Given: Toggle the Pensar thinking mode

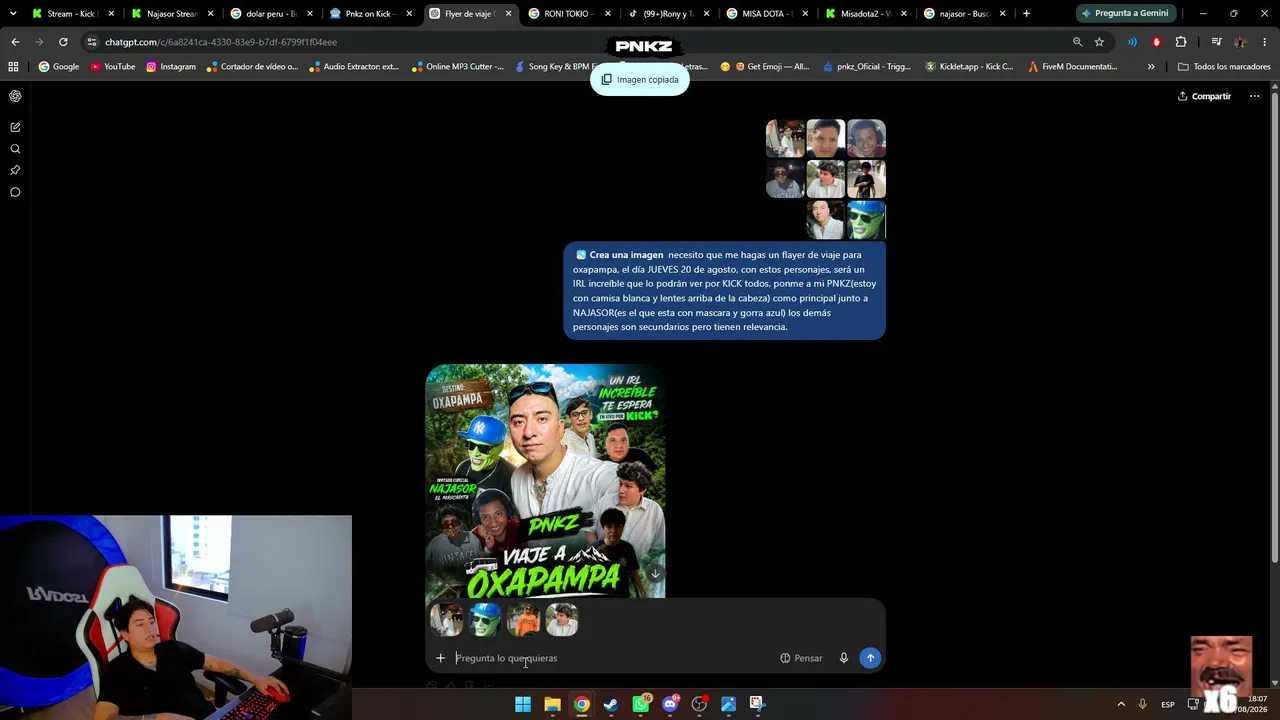Looking at the screenshot, I should [x=801, y=658].
